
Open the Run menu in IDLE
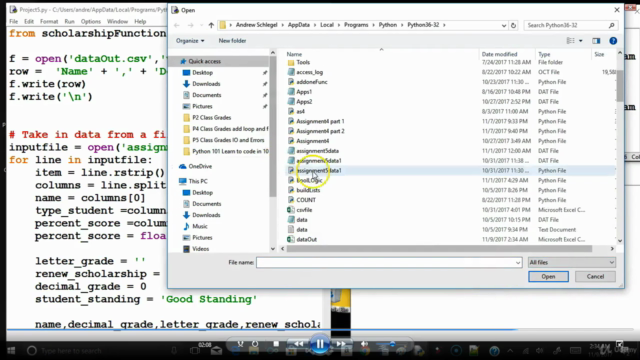(69, 21)
